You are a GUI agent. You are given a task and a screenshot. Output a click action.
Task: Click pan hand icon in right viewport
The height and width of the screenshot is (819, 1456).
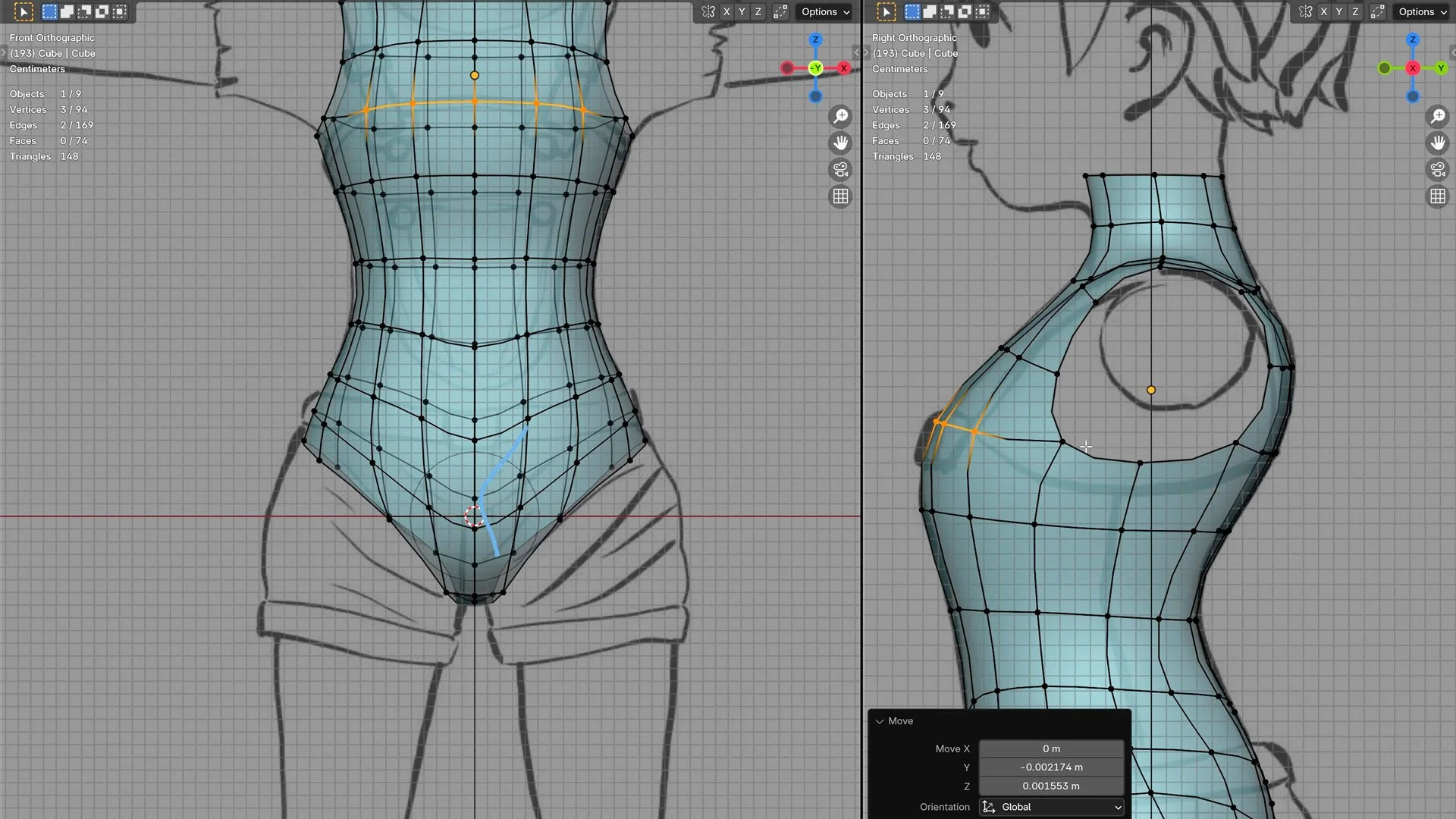pyautogui.click(x=1437, y=143)
